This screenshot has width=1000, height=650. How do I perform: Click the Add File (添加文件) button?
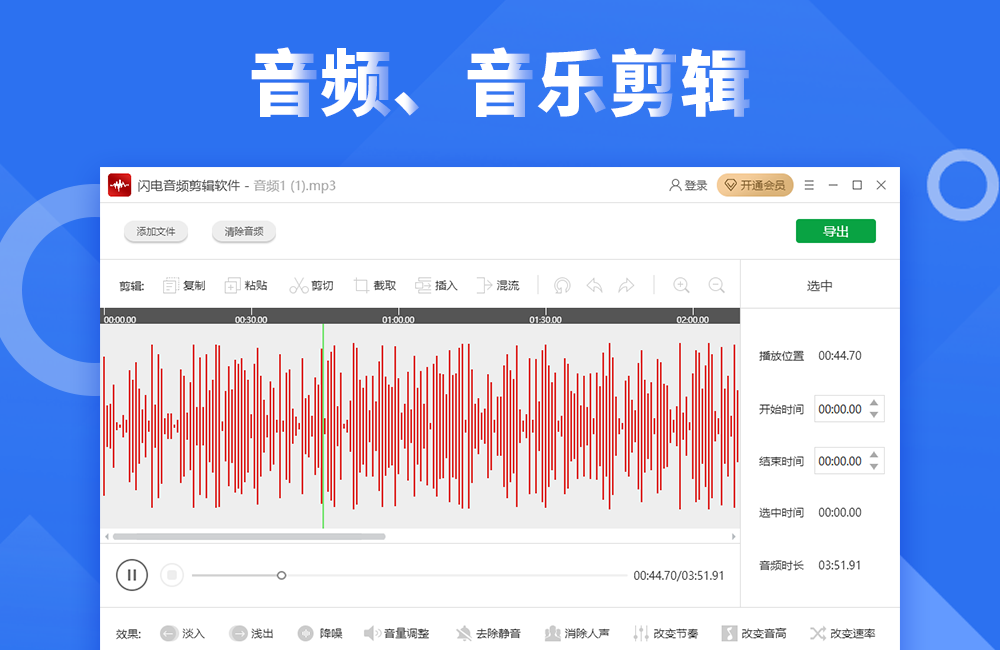155,232
